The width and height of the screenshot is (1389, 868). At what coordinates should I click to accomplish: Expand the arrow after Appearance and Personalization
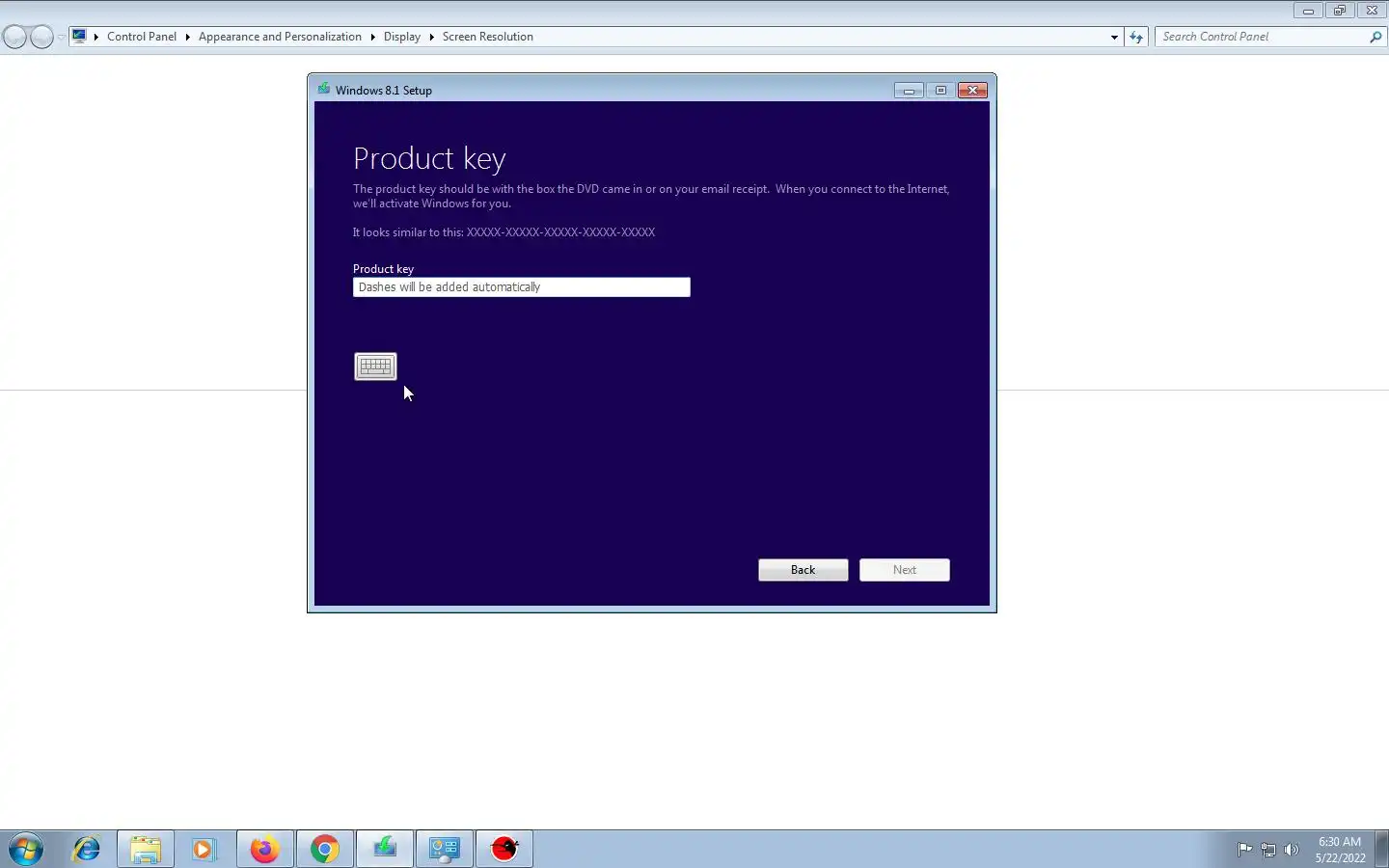coord(372,37)
